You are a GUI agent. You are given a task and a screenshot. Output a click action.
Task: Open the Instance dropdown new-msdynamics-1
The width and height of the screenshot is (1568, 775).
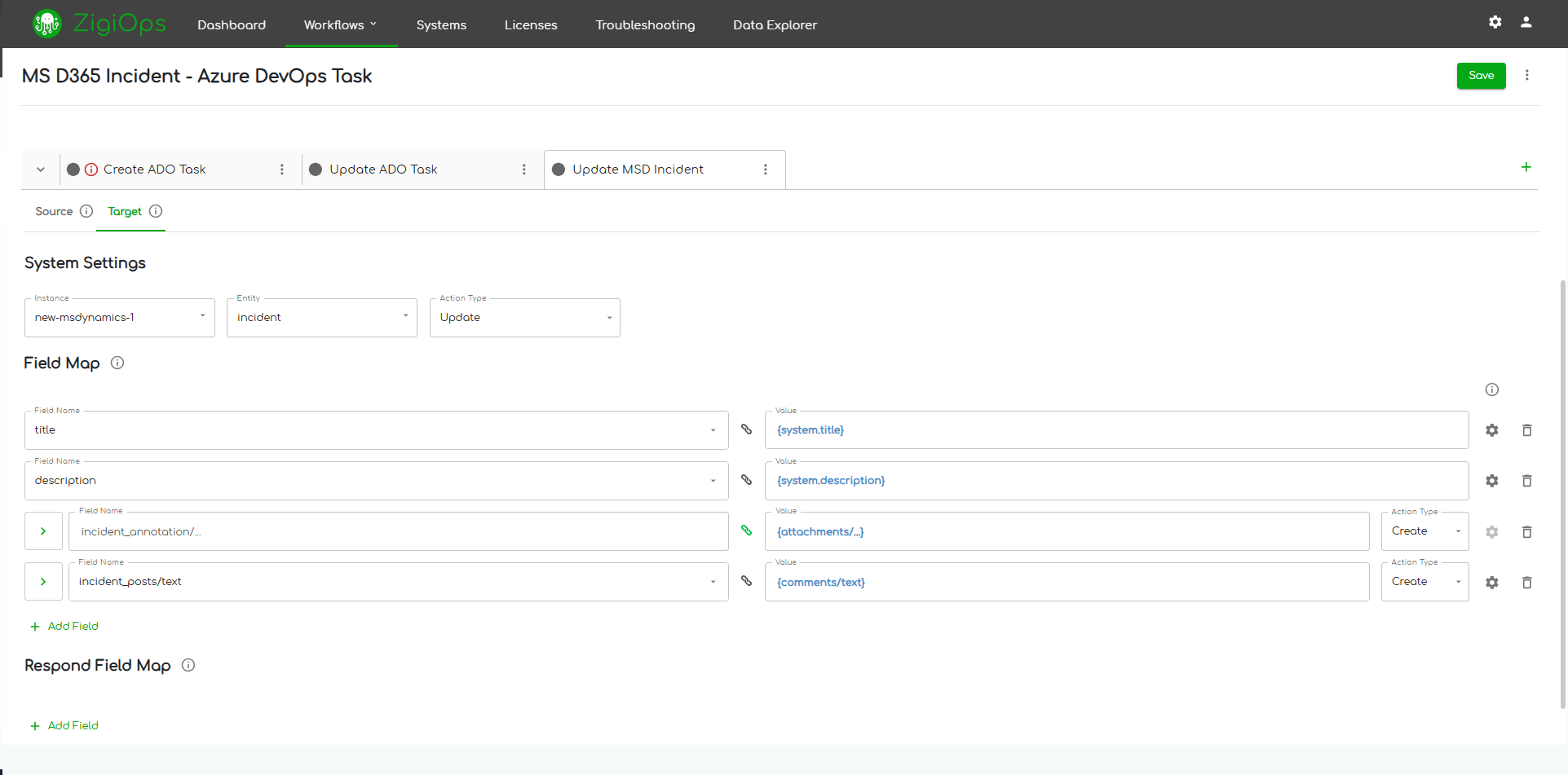(120, 318)
